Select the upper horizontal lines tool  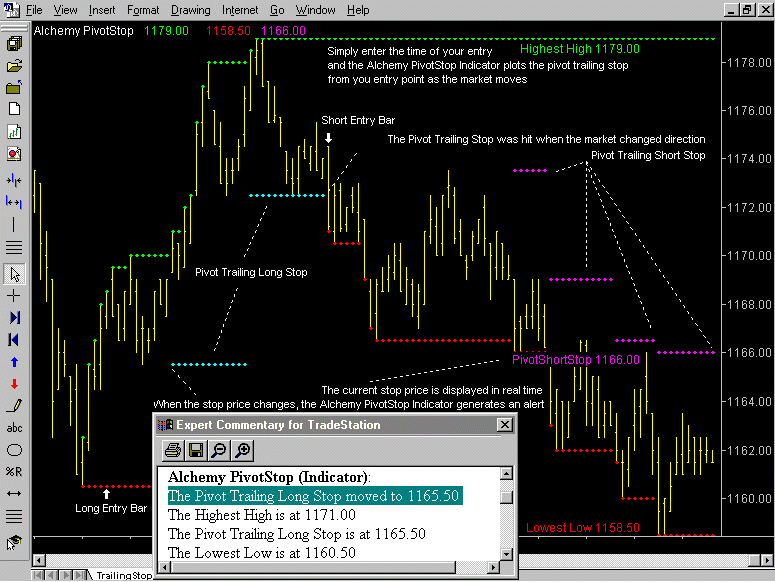(x=14, y=247)
